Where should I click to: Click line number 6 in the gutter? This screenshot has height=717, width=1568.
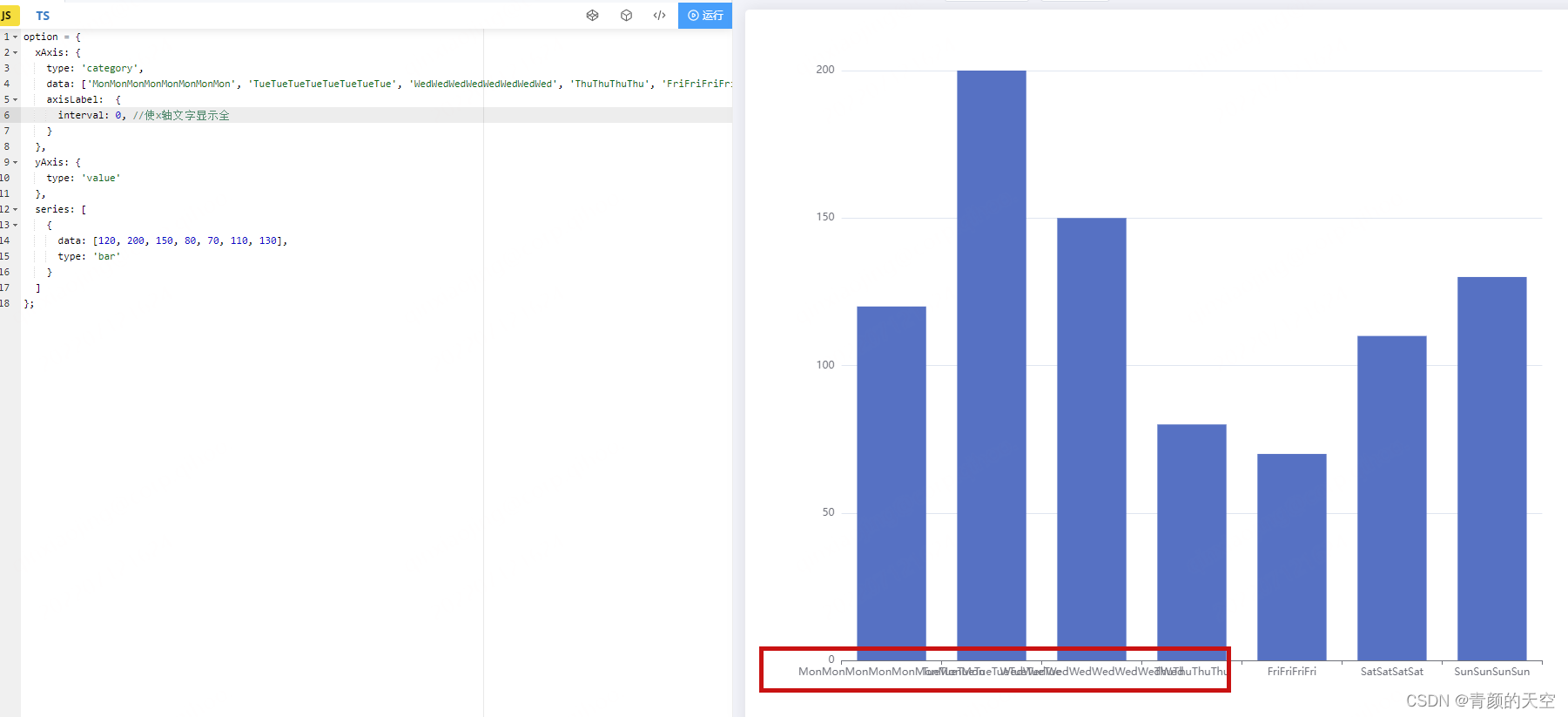point(7,115)
